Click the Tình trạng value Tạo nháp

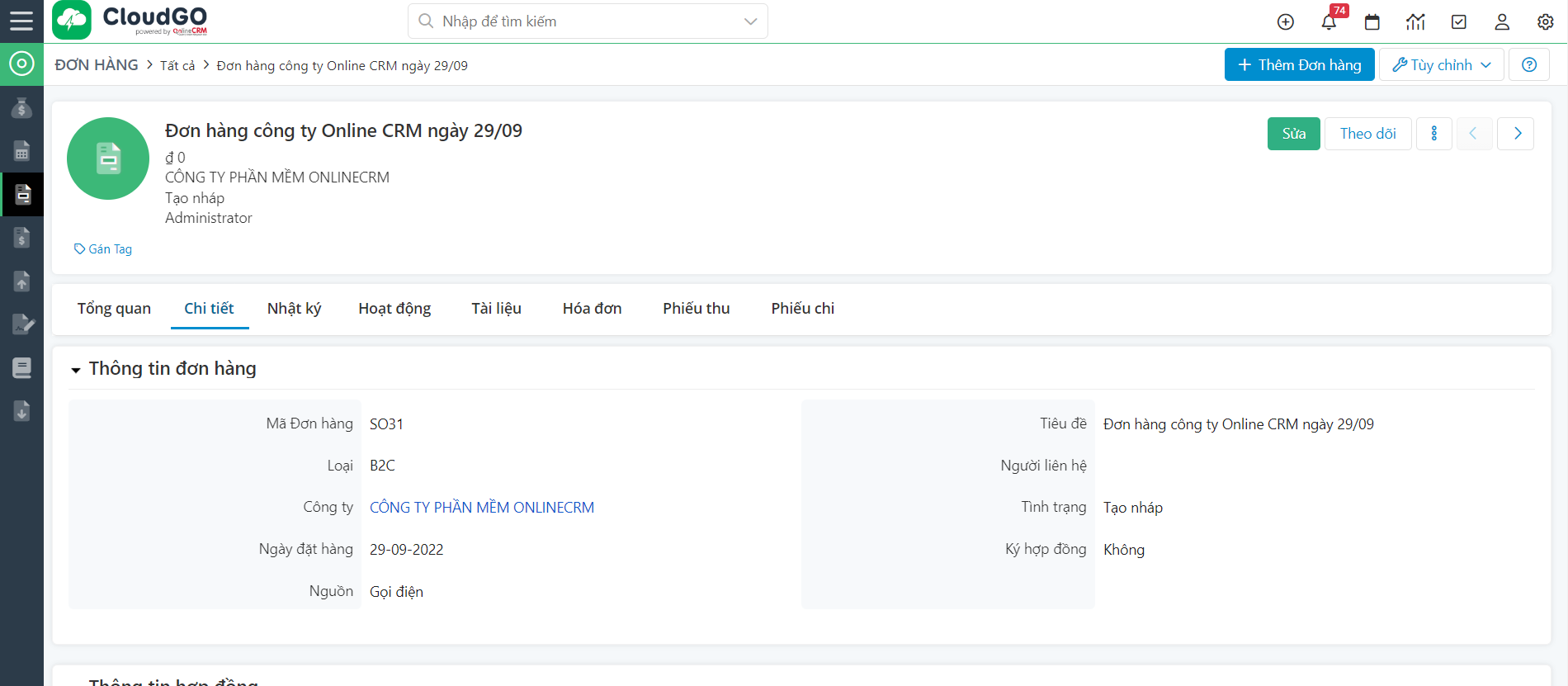pyautogui.click(x=1132, y=508)
